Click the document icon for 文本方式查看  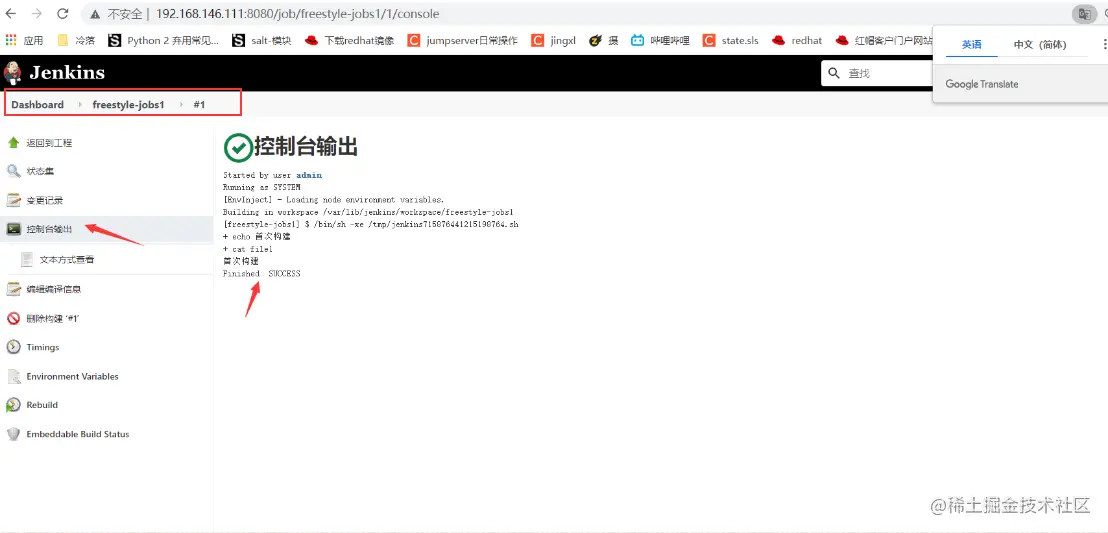[27, 259]
